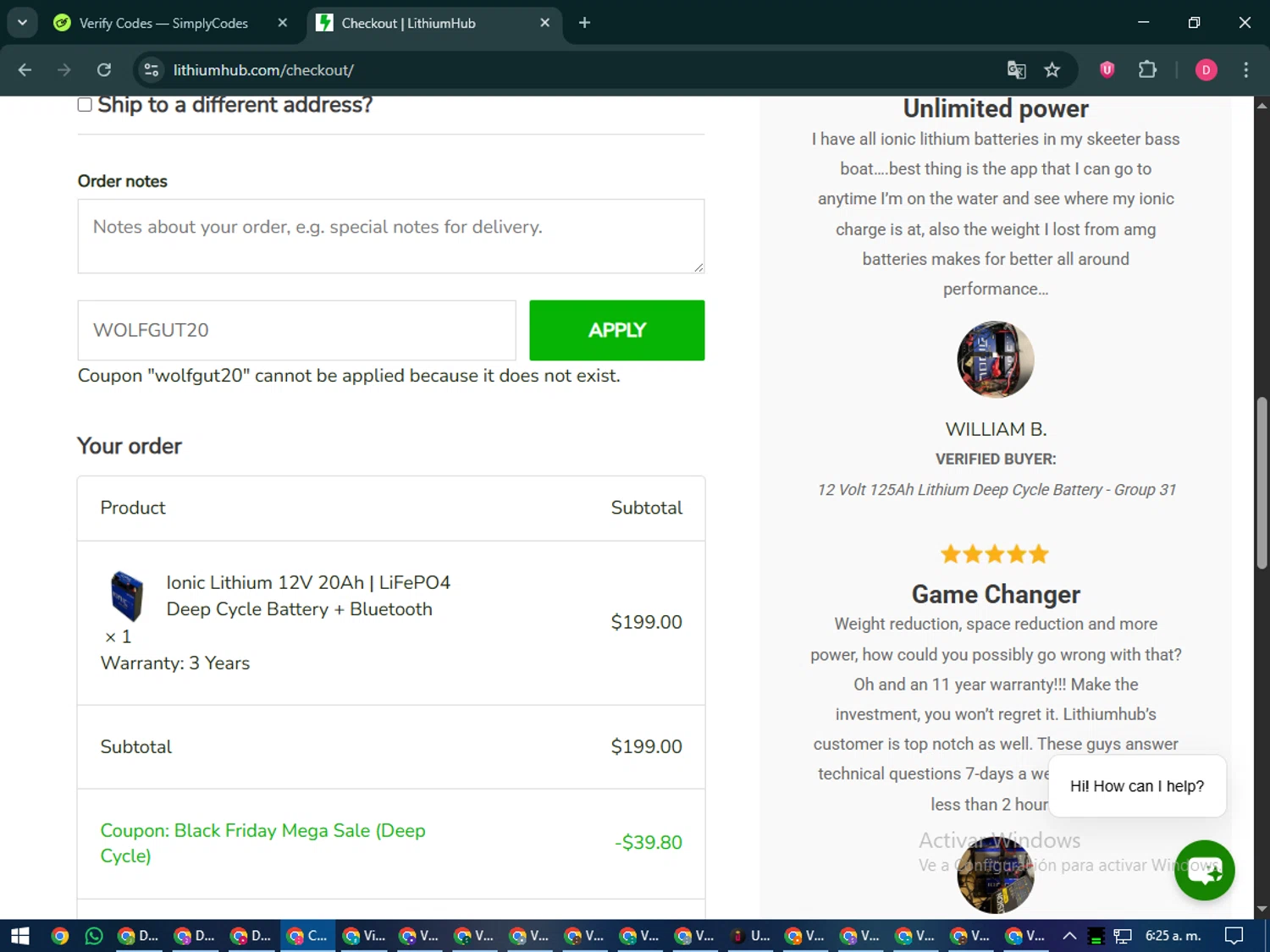Bookmark this page with the star icon

pyautogui.click(x=1052, y=69)
